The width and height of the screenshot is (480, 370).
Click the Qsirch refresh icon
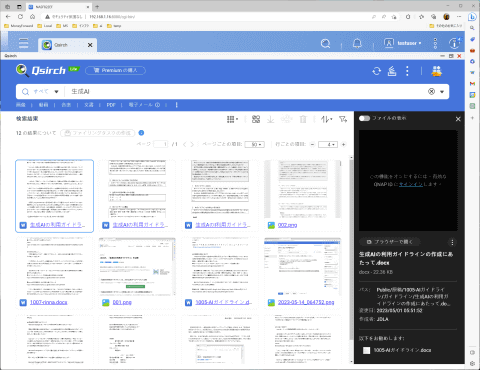(x=377, y=71)
